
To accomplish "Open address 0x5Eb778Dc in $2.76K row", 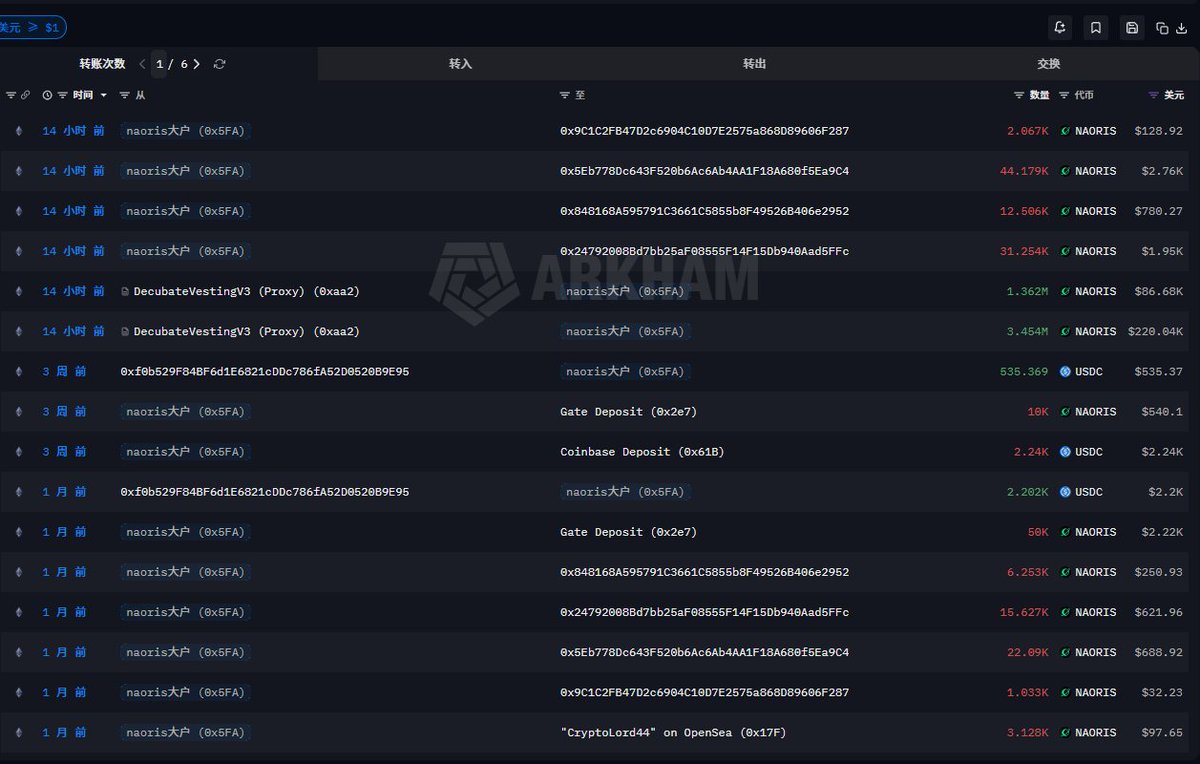I will (704, 171).
